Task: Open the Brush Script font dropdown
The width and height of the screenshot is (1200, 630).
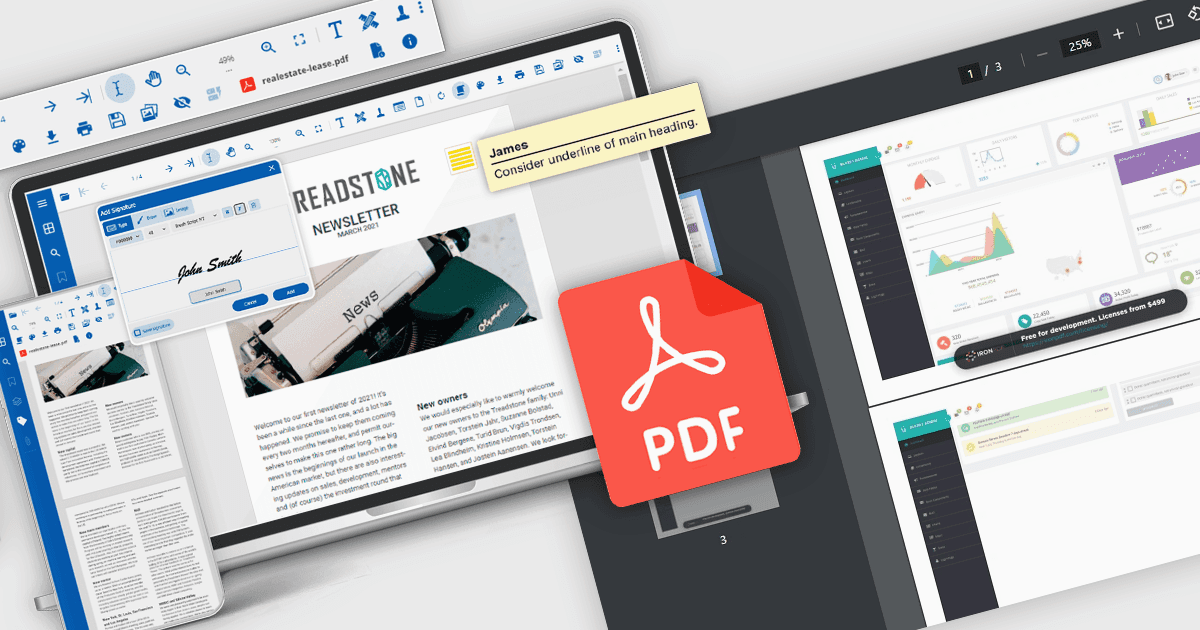Action: coord(196,218)
